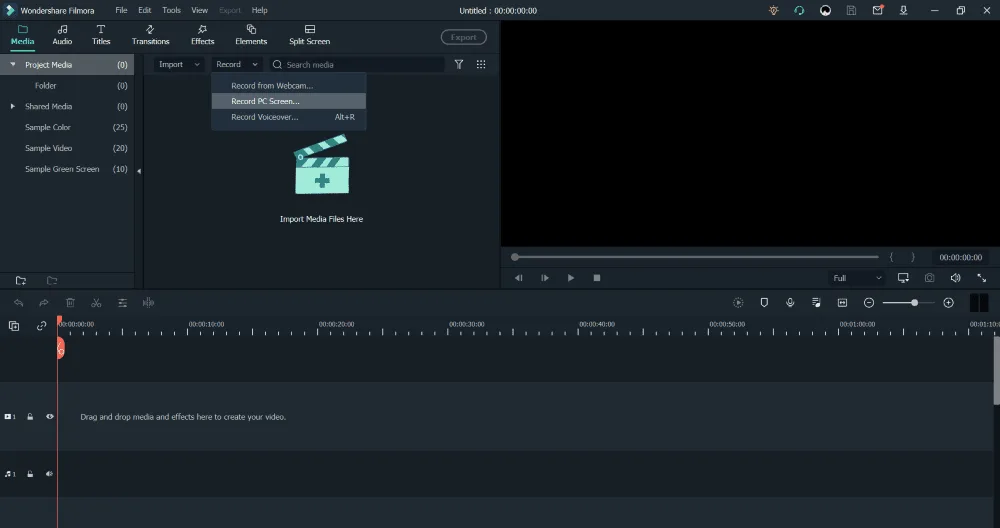Image resolution: width=1000 pixels, height=528 pixels.
Task: Hide video track 1 eye icon
Action: [x=50, y=416]
